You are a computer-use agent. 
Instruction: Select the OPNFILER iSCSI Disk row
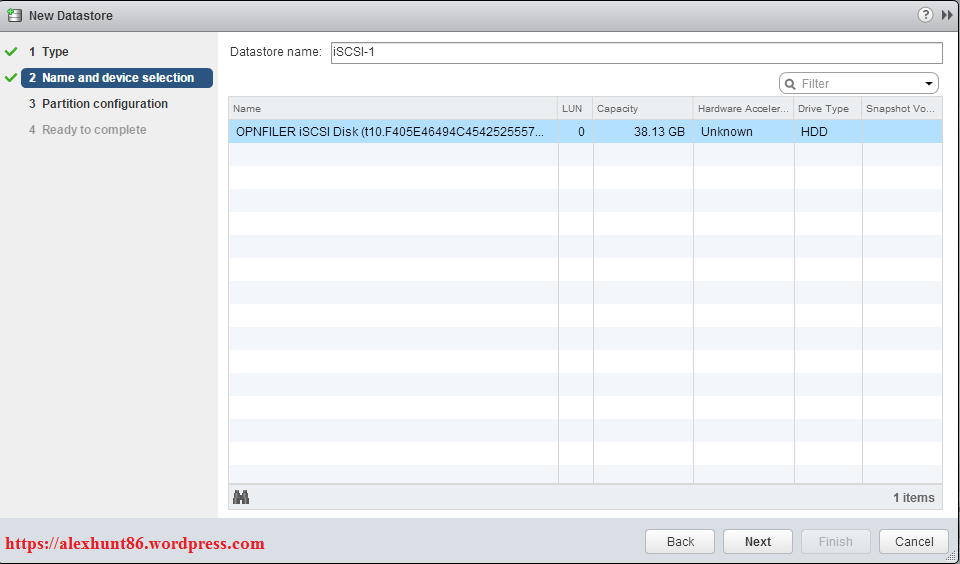click(585, 132)
